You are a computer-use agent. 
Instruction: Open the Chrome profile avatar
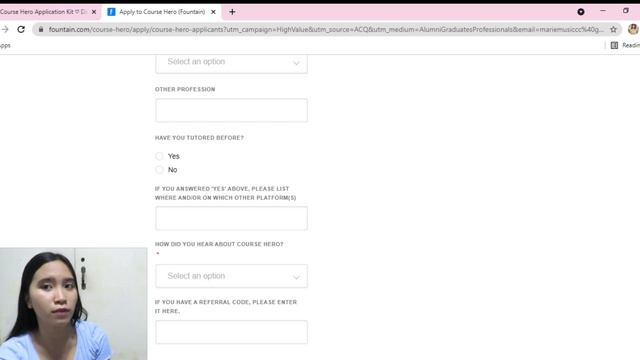click(x=633, y=29)
